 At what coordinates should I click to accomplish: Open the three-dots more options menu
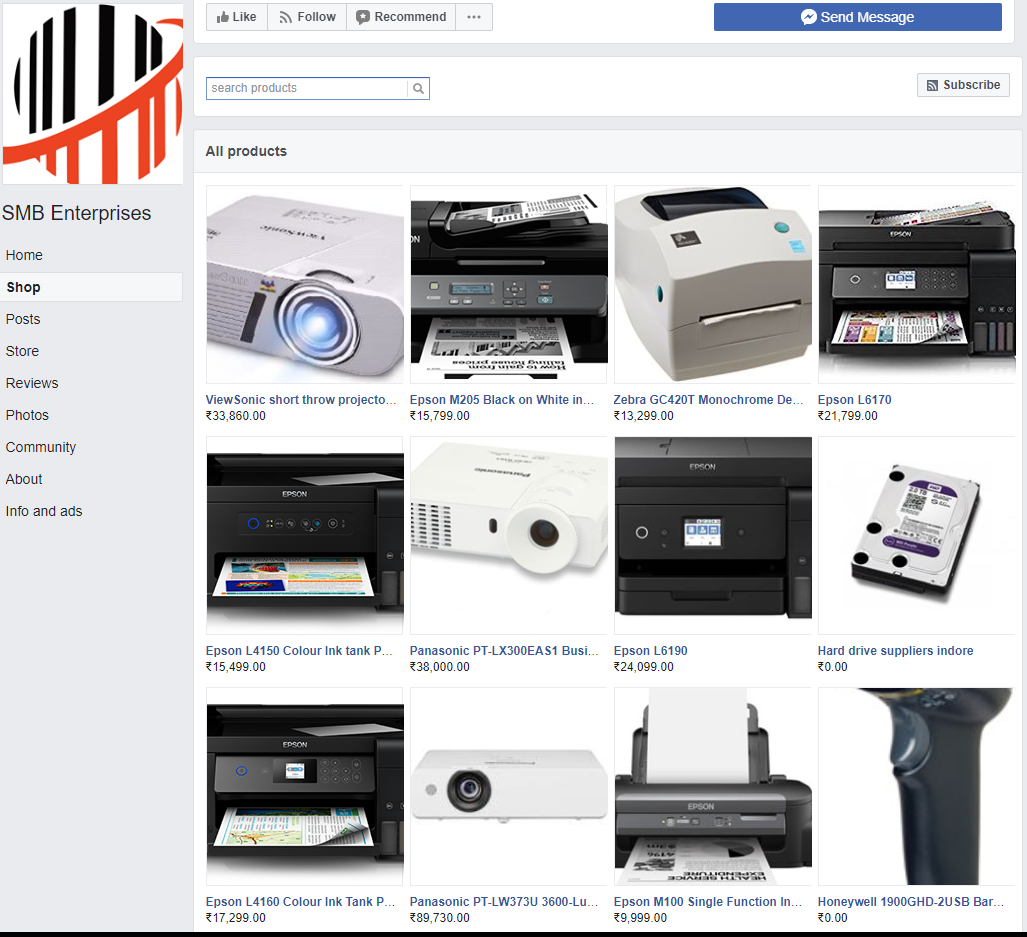[474, 17]
